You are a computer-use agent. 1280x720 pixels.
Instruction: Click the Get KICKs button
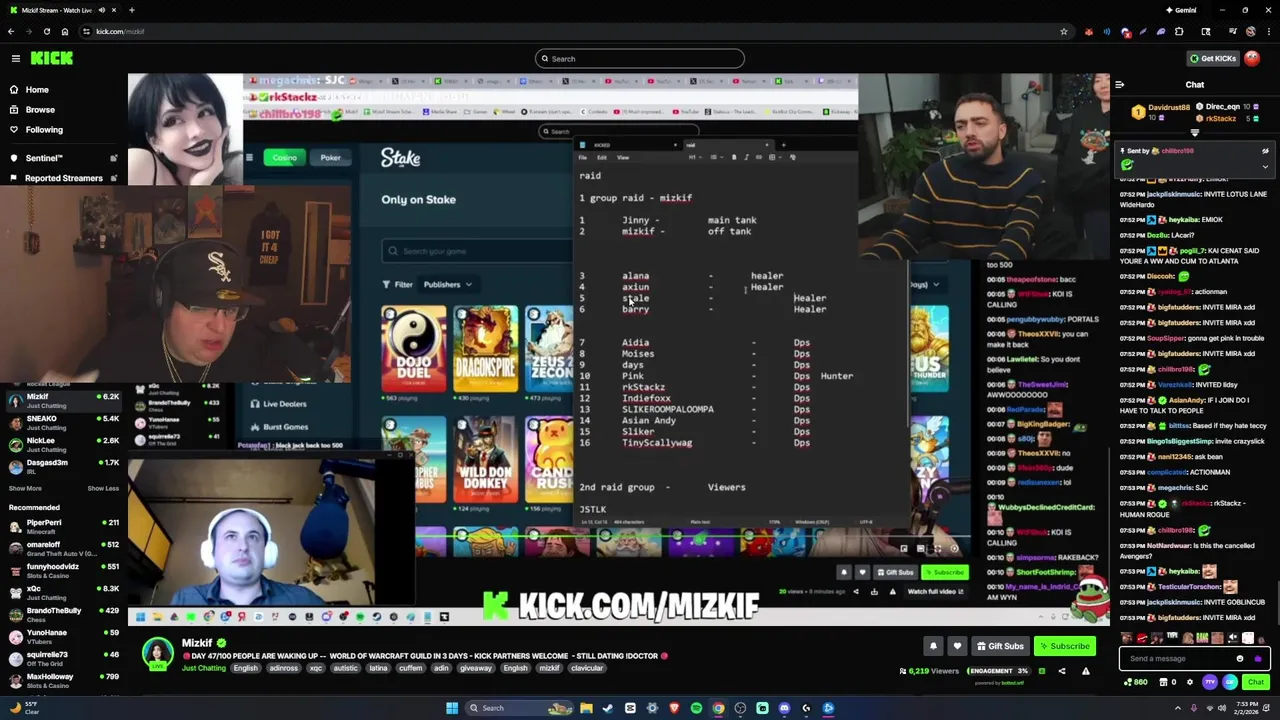point(1212,59)
